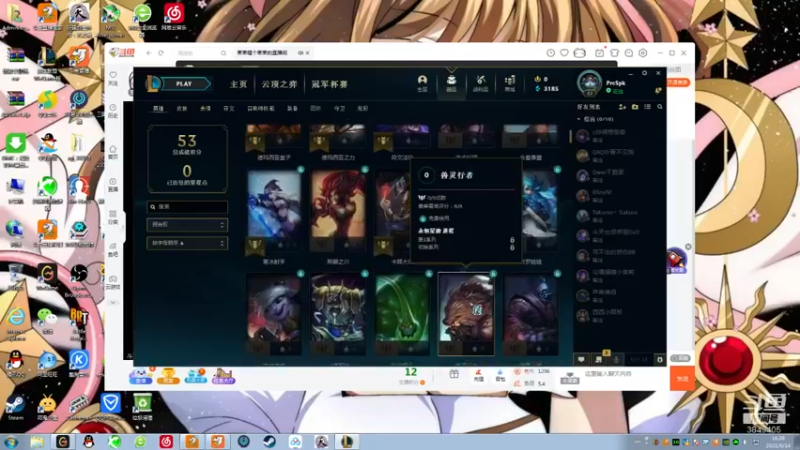Select the 符文 runes sub-tab
Screen dimensions: 800x450
click(x=229, y=109)
